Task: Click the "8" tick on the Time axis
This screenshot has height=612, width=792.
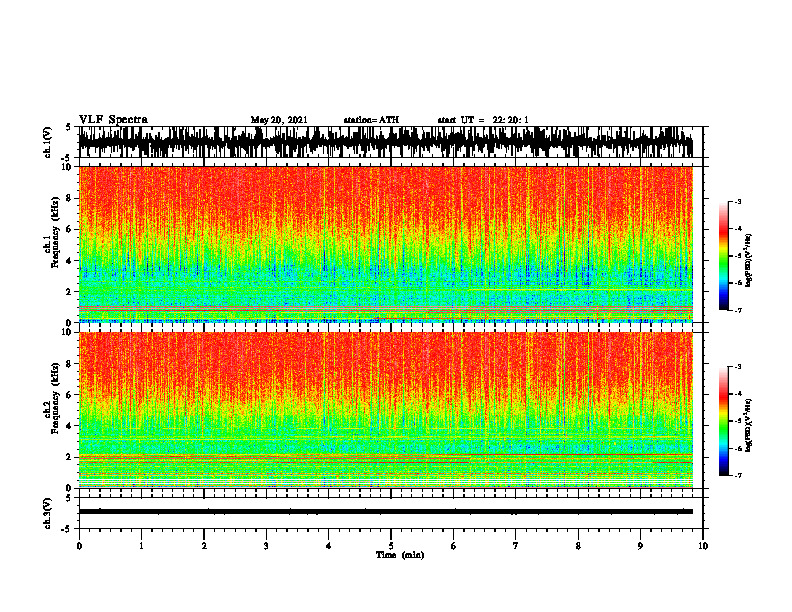Action: [x=578, y=546]
